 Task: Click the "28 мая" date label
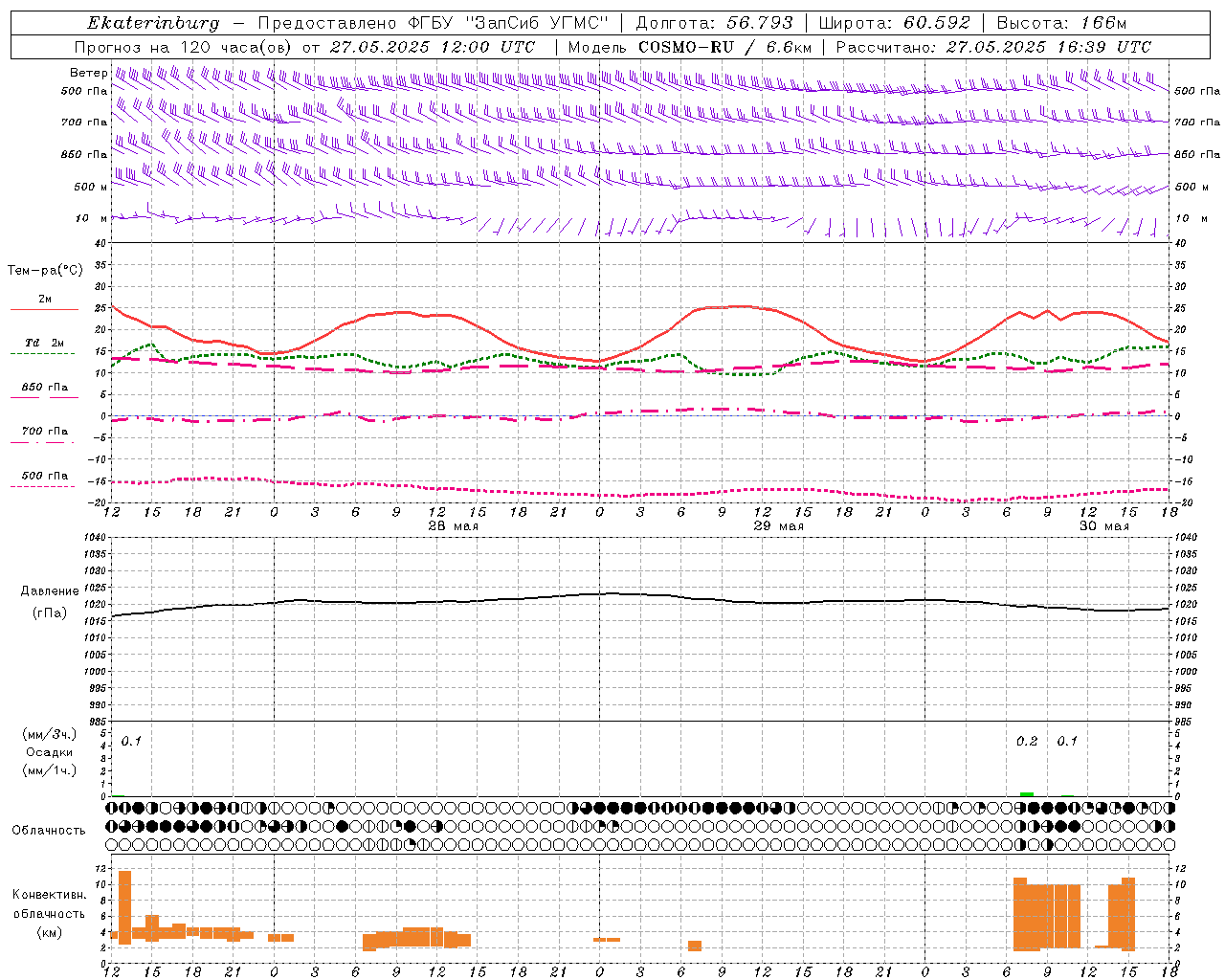(x=453, y=526)
